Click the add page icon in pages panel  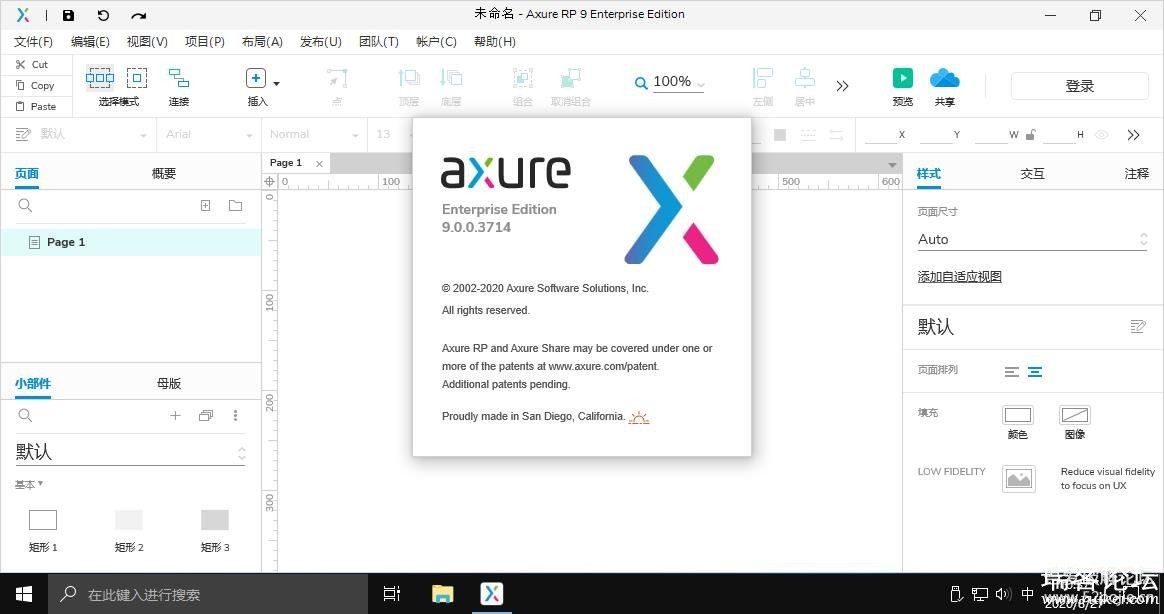point(206,206)
